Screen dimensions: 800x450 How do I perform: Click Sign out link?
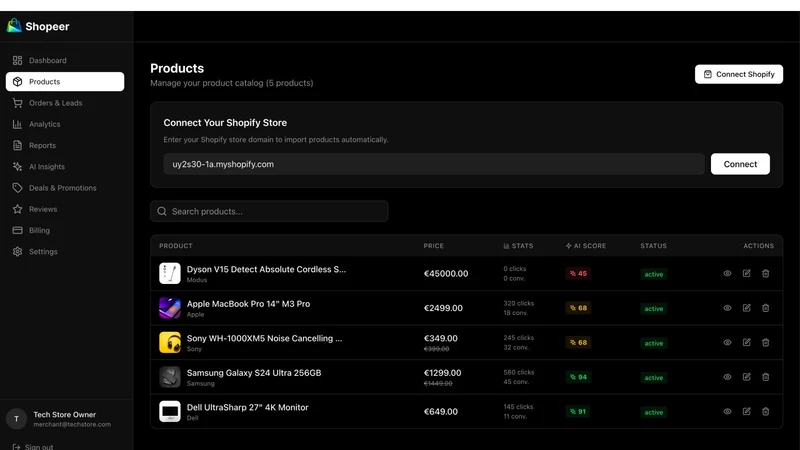click(x=33, y=446)
